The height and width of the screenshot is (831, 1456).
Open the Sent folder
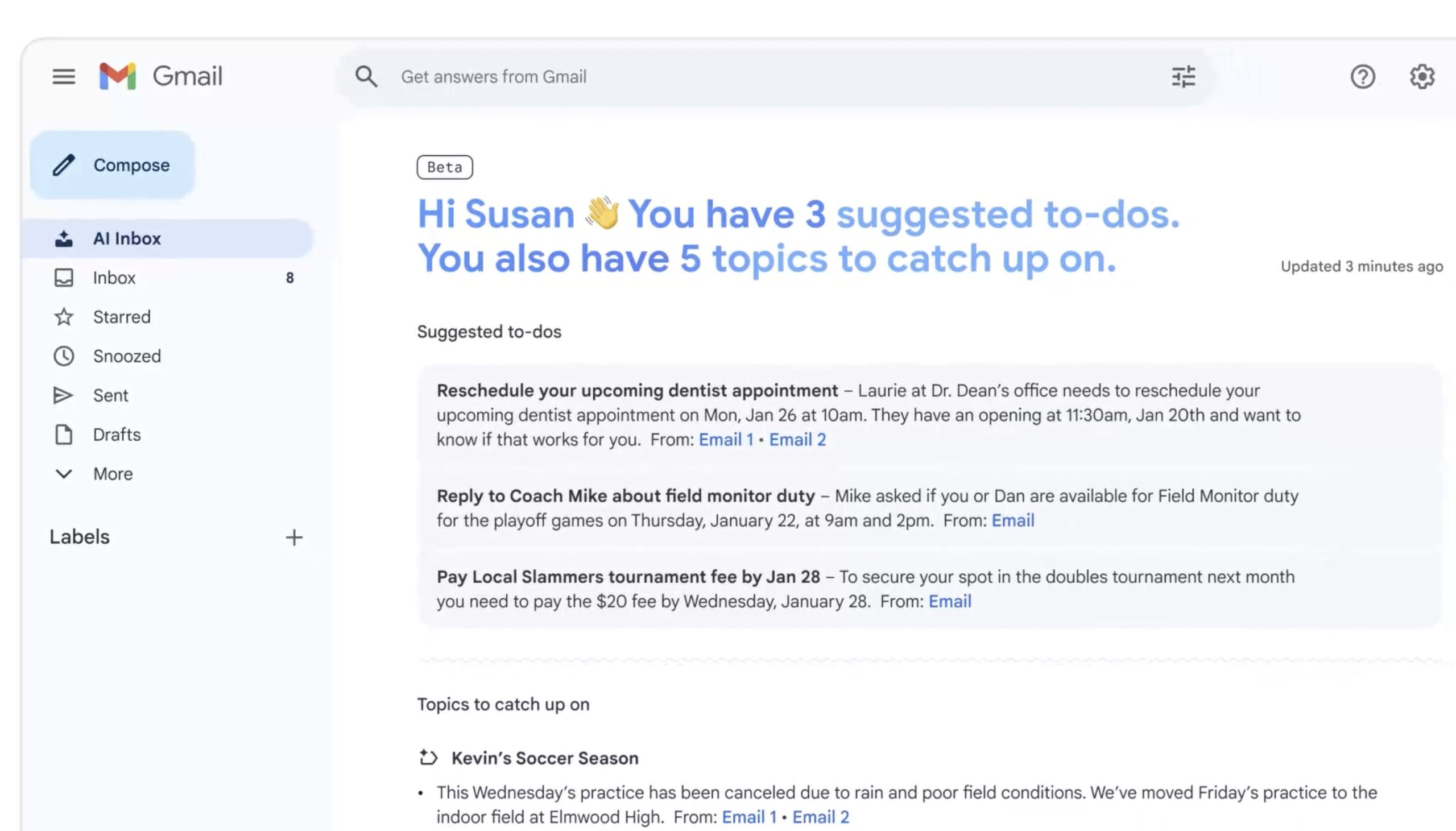click(x=111, y=395)
